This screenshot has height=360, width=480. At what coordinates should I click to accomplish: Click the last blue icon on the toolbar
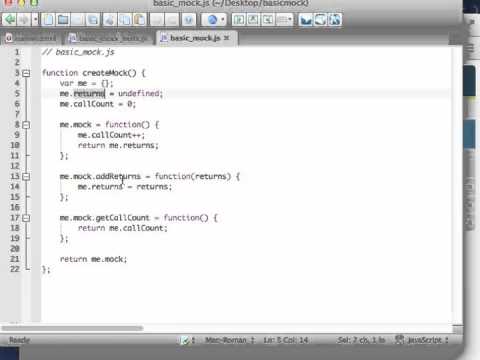tap(335, 20)
